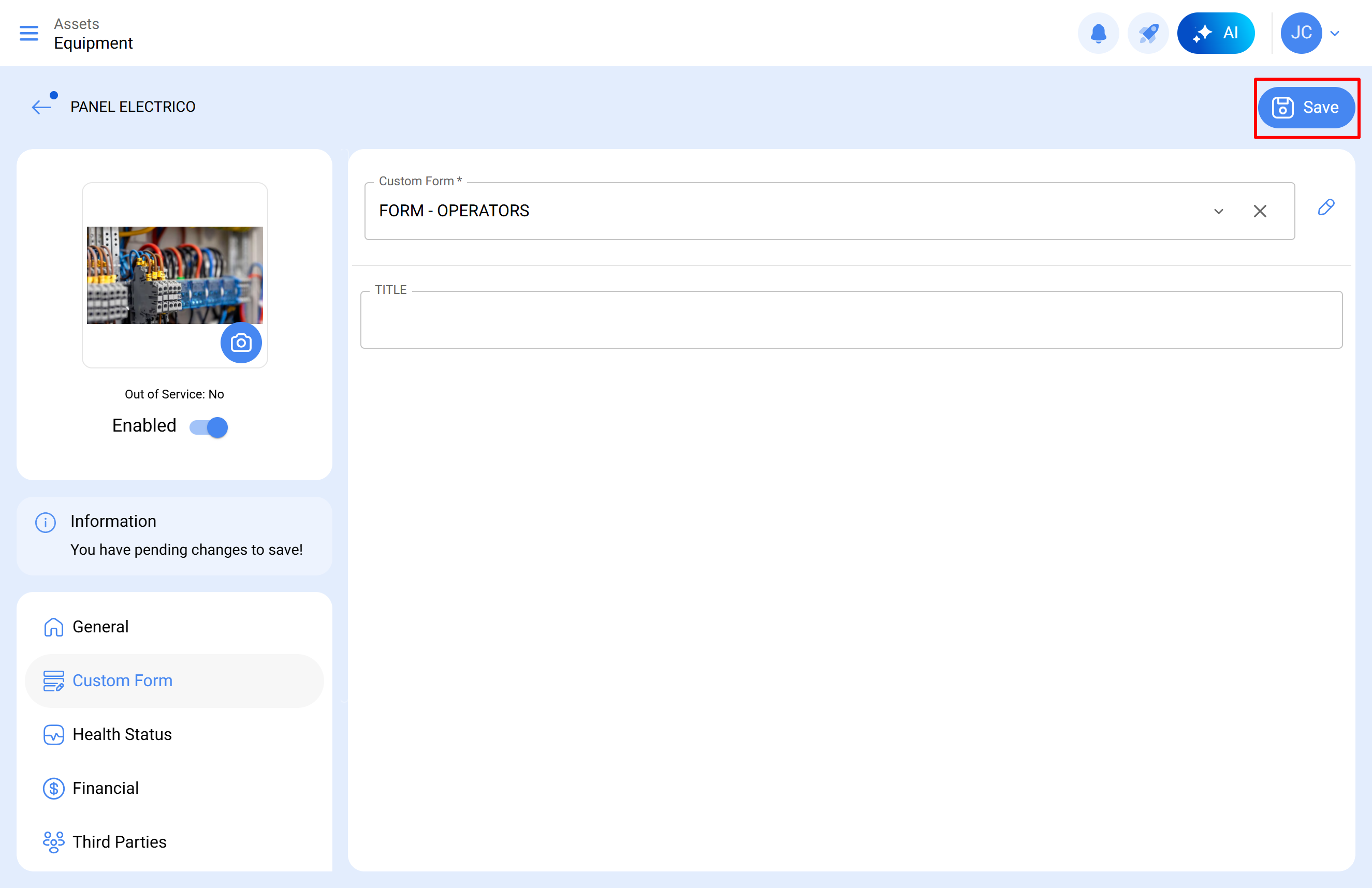Expand the Custom Form dropdown arrow
Screen dimensions: 1372x888
(x=1218, y=212)
